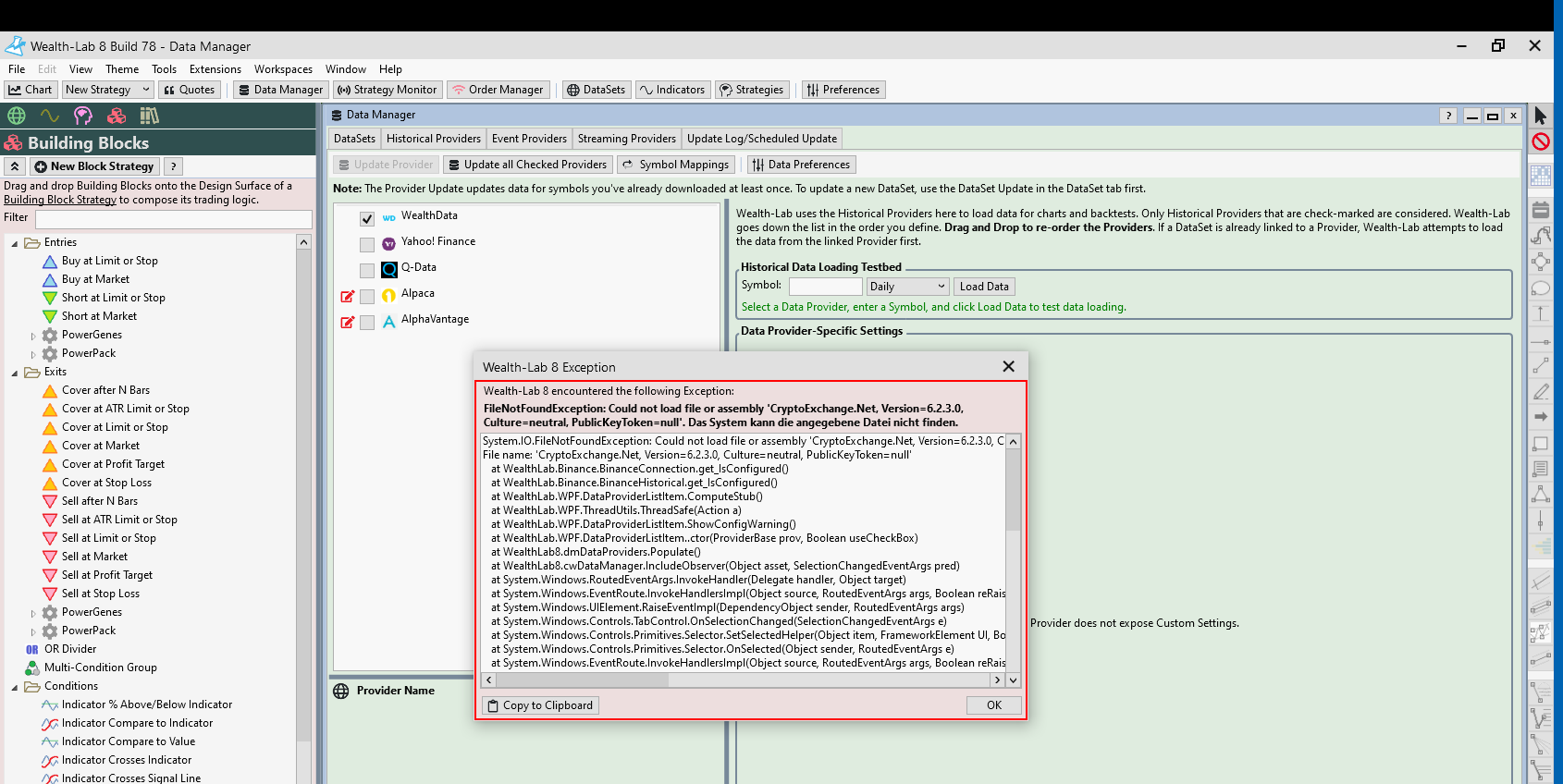Image resolution: width=1563 pixels, height=784 pixels.
Task: Open Preferences from the main toolbar
Action: [843, 90]
